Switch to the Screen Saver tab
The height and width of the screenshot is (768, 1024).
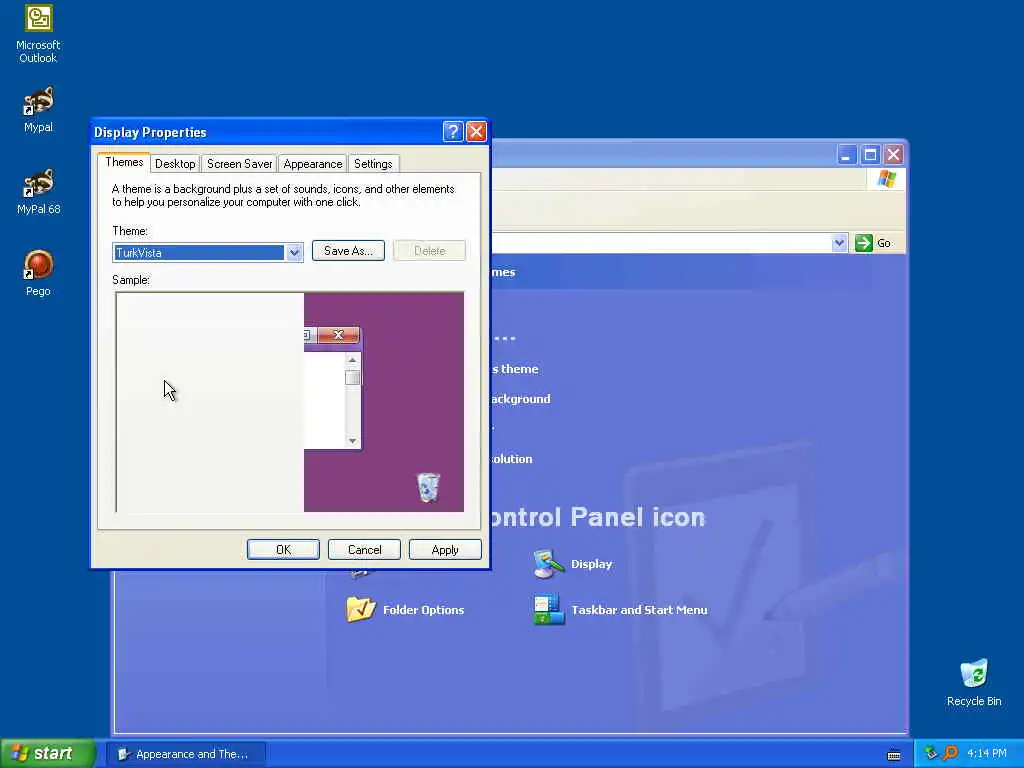point(239,164)
